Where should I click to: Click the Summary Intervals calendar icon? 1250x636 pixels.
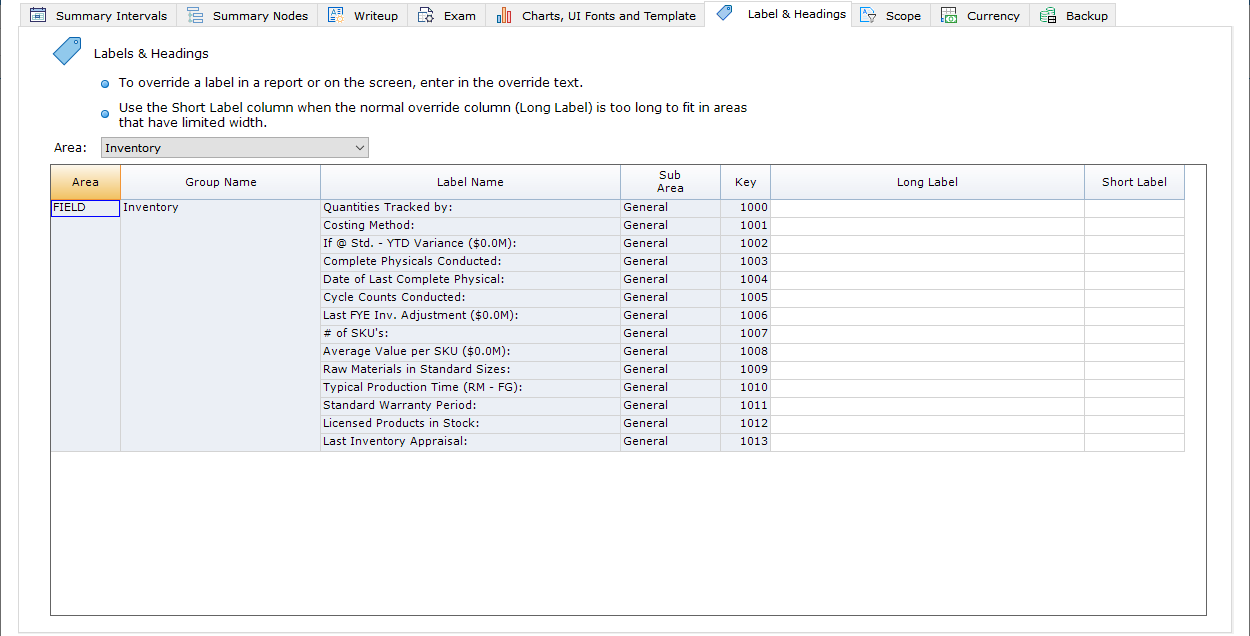point(38,16)
